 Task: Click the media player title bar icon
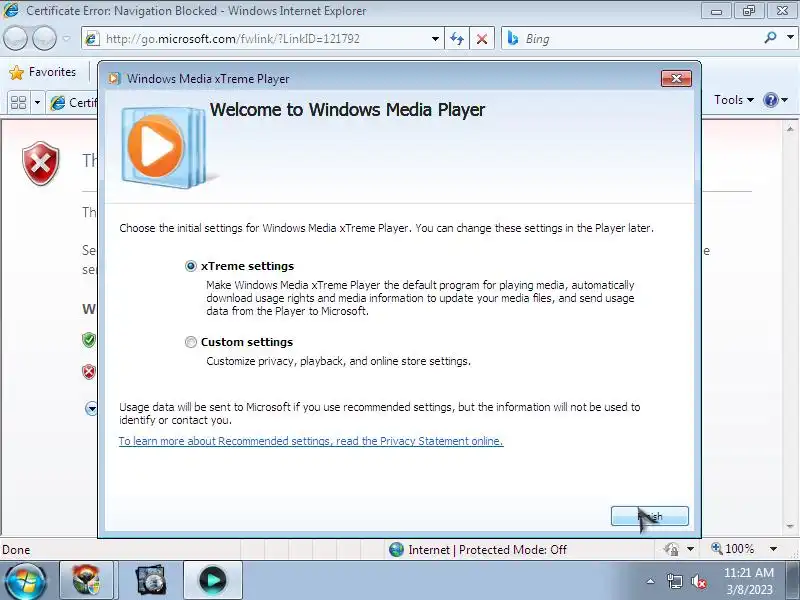[114, 79]
